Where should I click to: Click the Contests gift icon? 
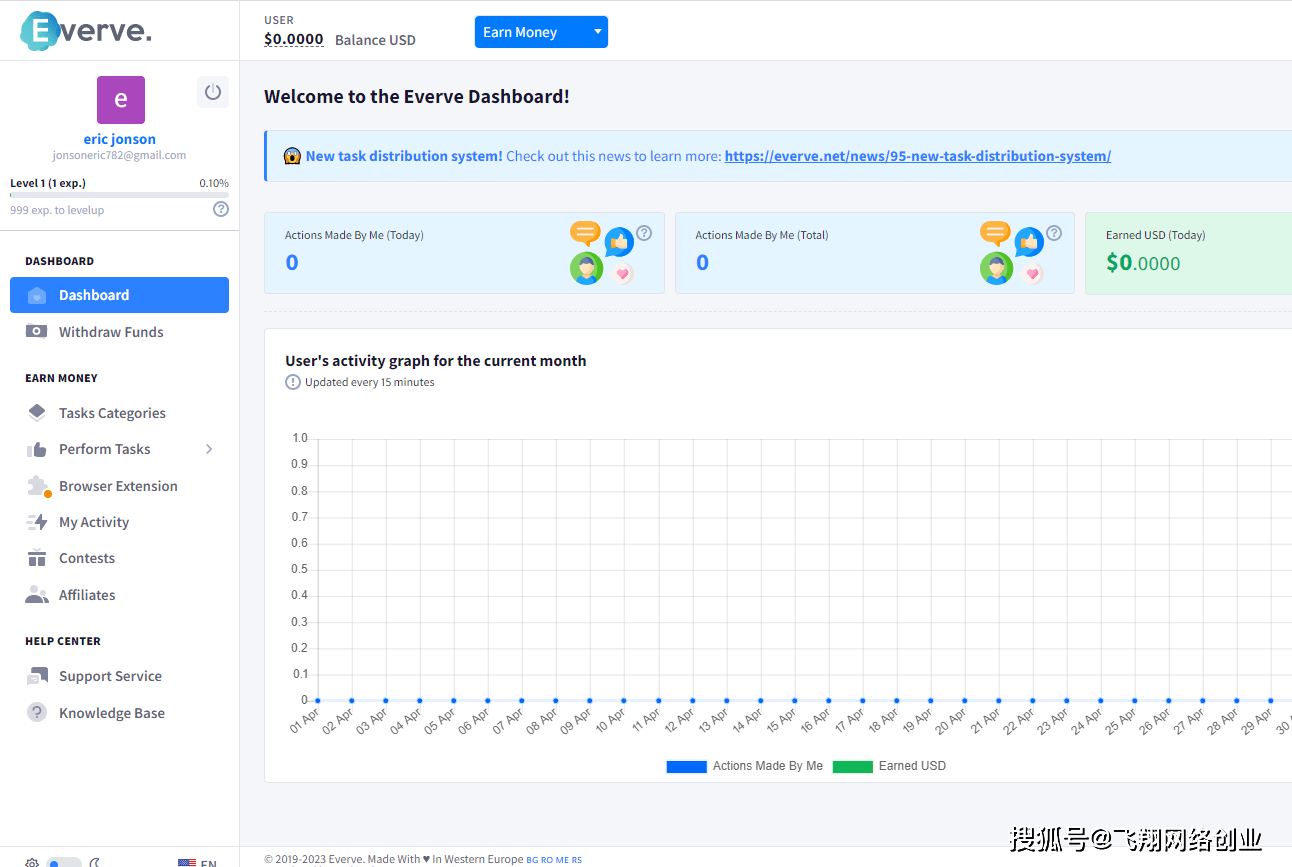tap(37, 558)
